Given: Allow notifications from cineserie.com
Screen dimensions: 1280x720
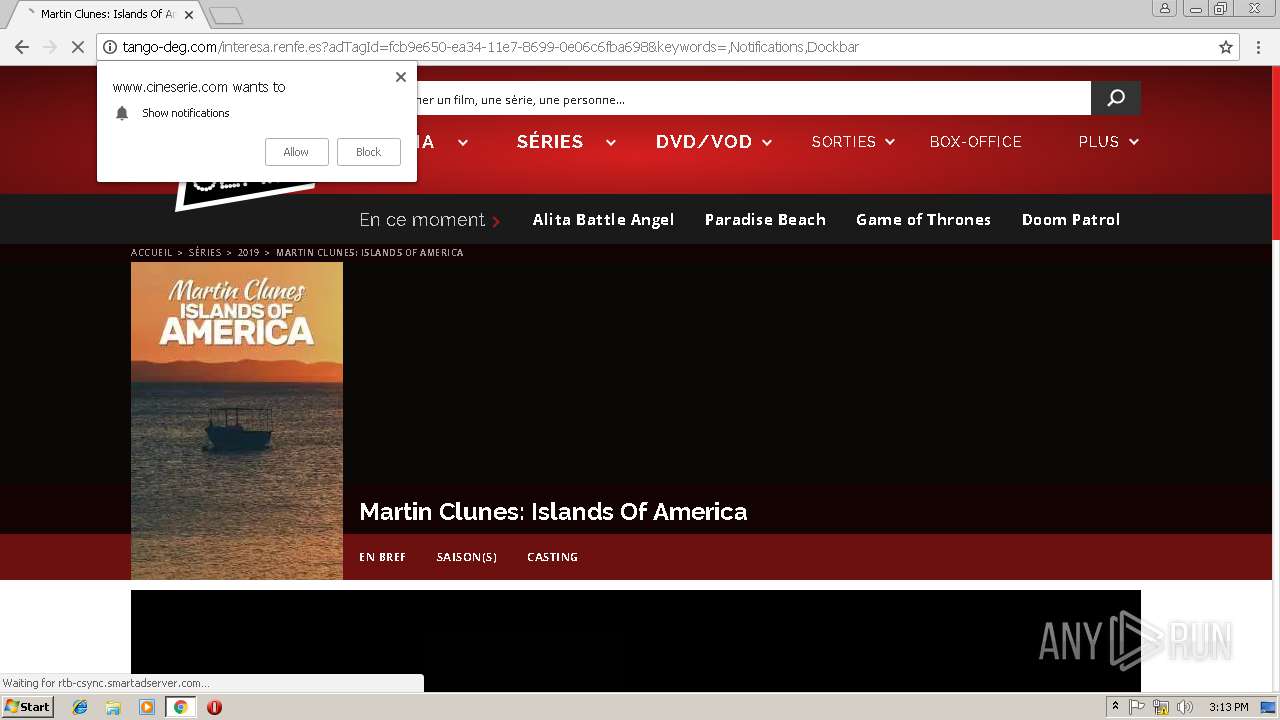Looking at the screenshot, I should (x=296, y=152).
